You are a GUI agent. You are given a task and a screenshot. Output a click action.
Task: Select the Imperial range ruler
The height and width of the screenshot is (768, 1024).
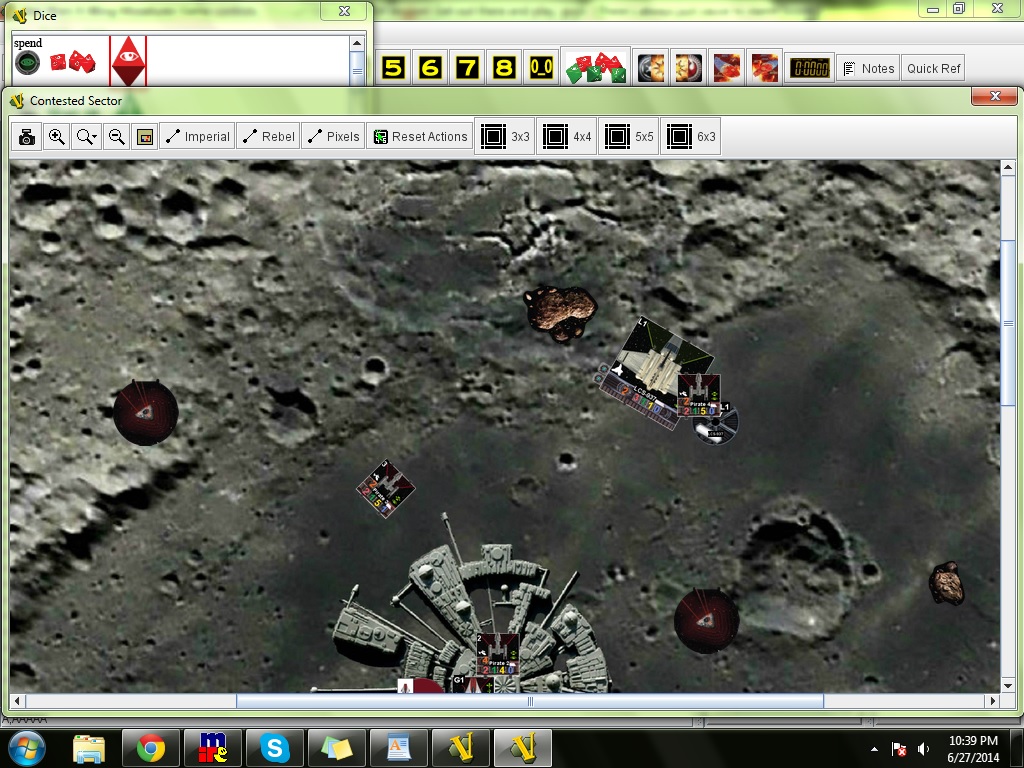(197, 137)
